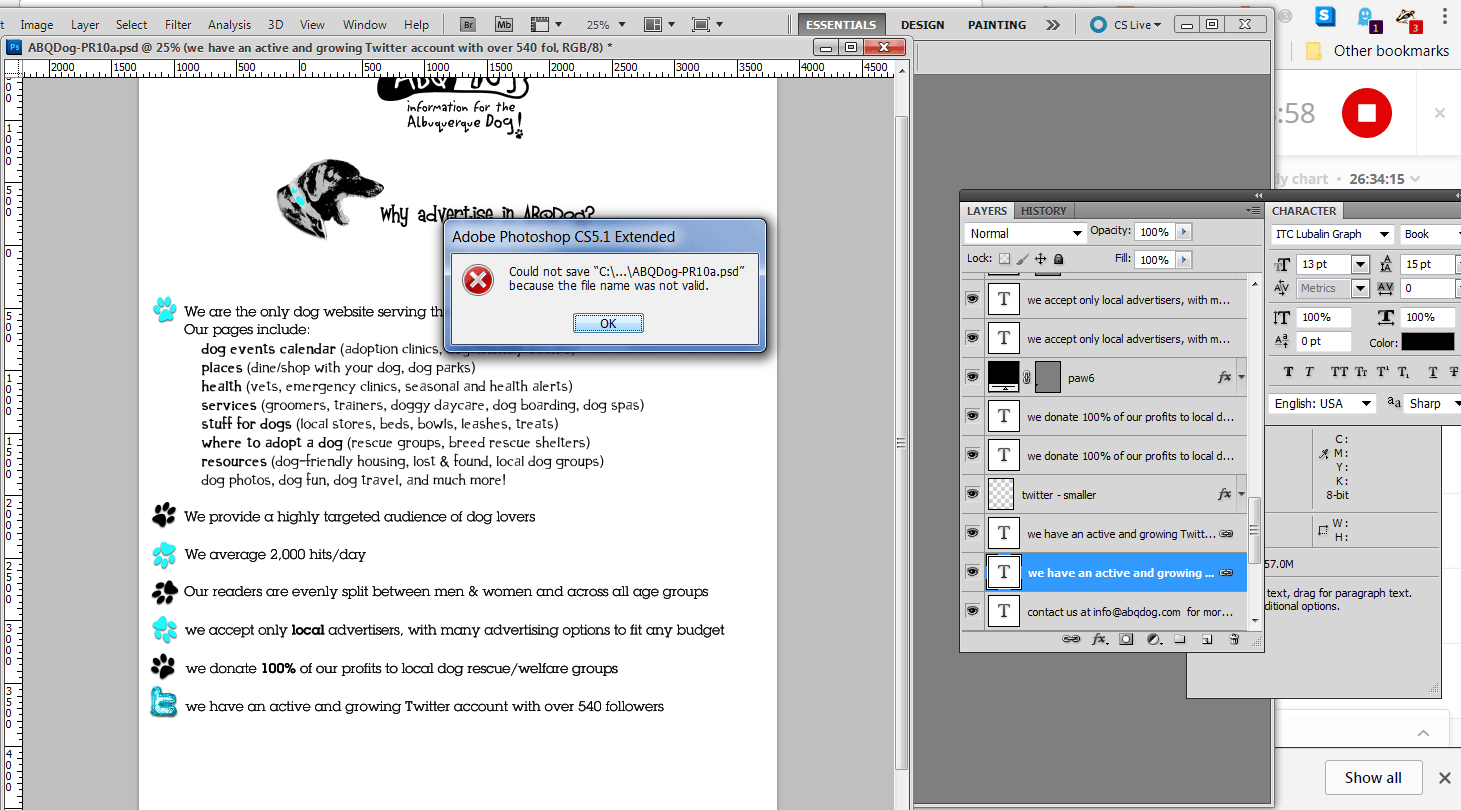
Task: Apply Faux Bold in Character panel
Action: click(1288, 372)
